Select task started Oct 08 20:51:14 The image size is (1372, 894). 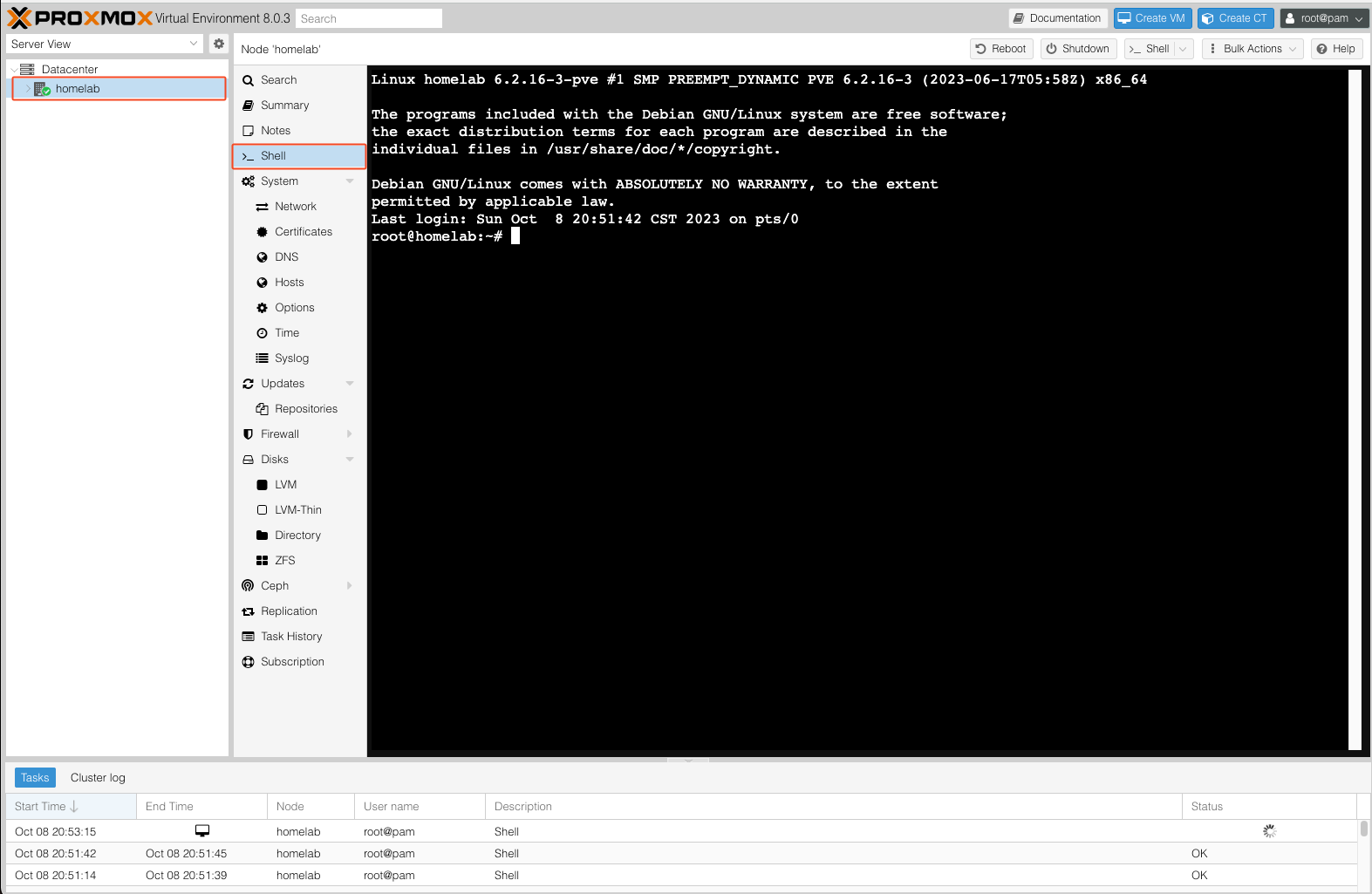click(x=681, y=875)
